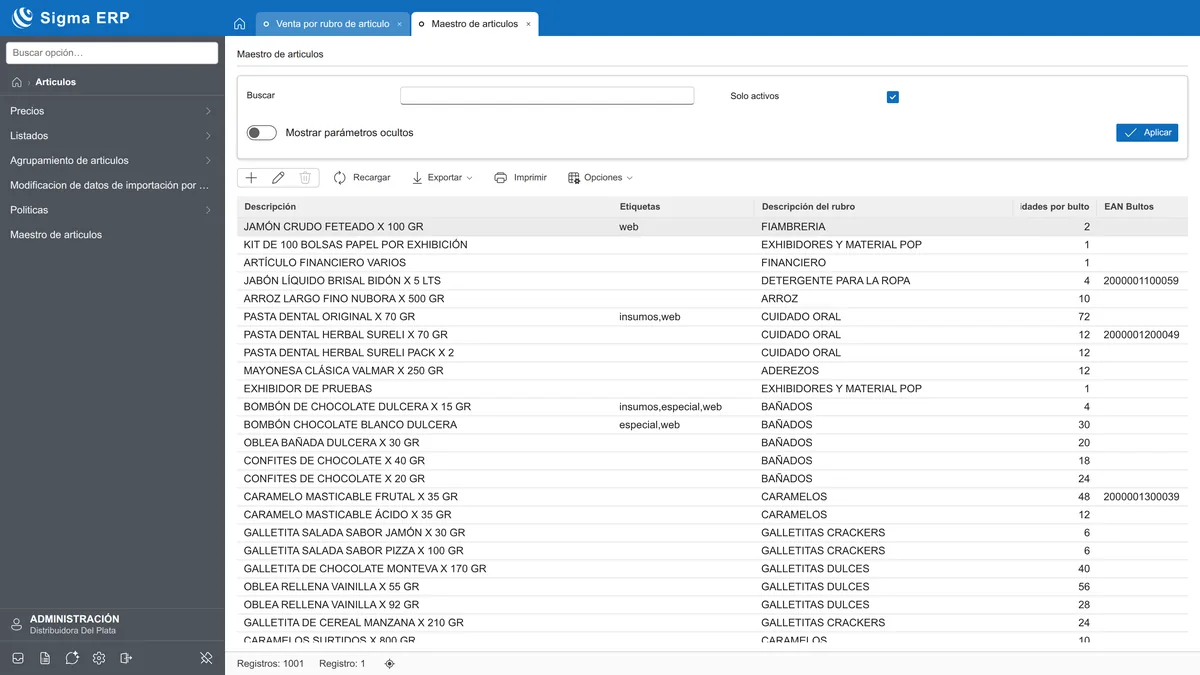Expand the Listados menu
This screenshot has width=1200, height=675.
[x=112, y=136]
